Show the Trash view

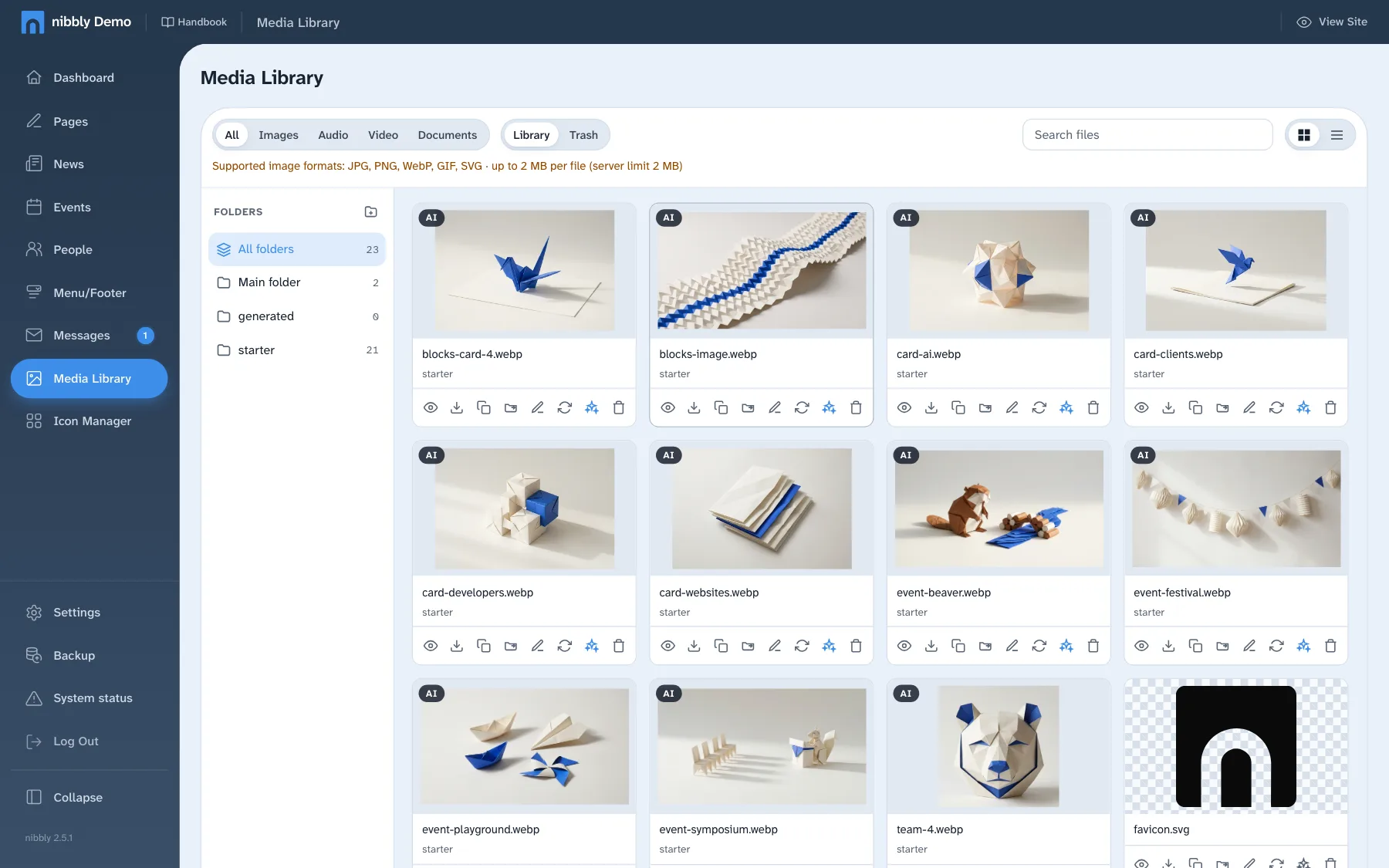[x=583, y=135]
